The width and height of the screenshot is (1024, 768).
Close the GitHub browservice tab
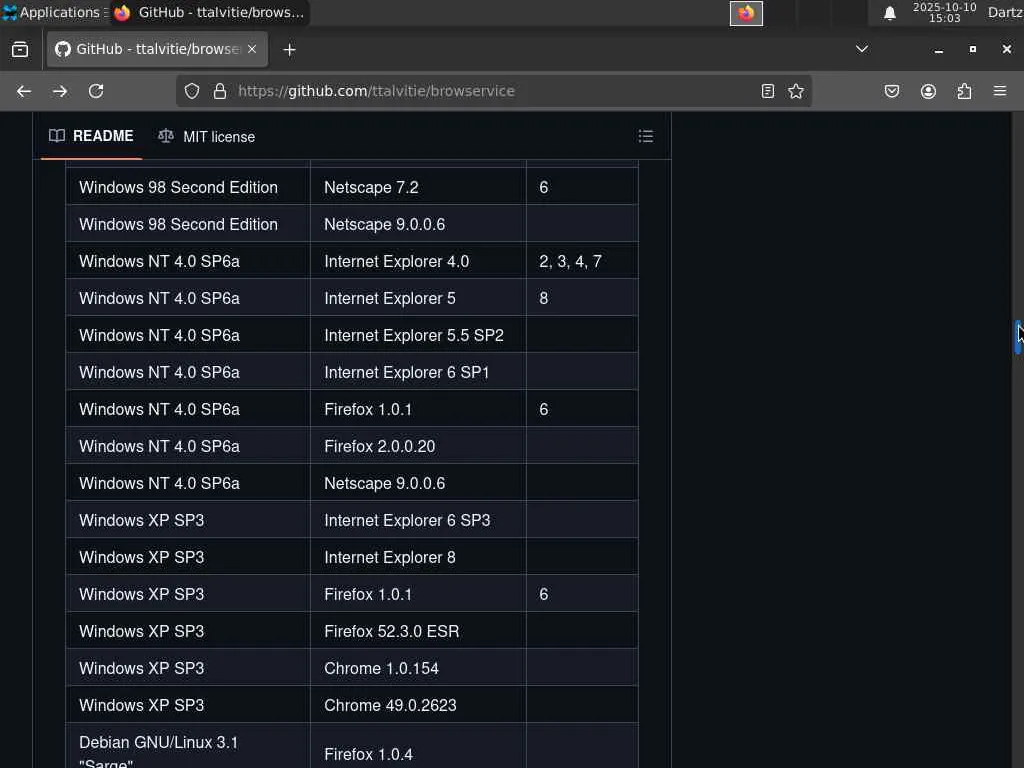pos(252,49)
